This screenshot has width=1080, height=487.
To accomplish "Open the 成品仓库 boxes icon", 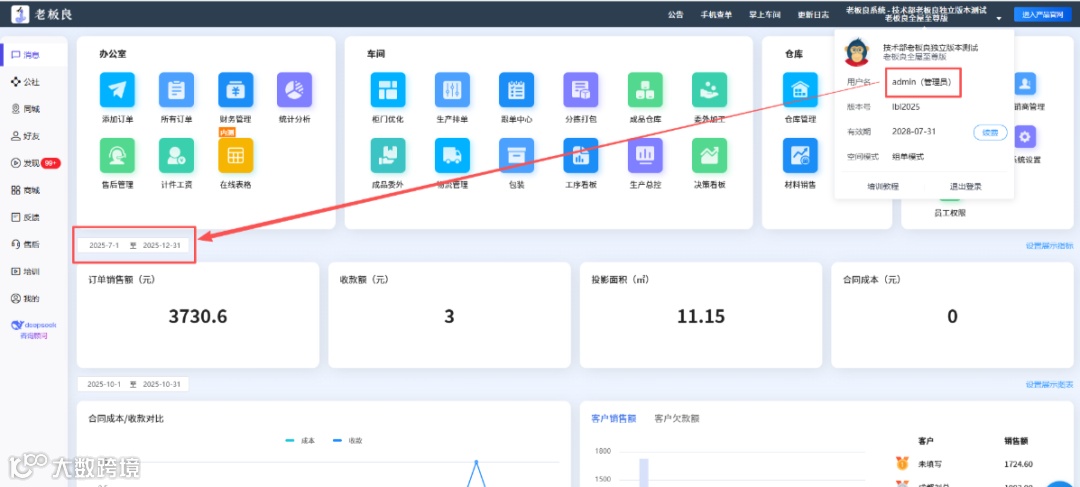I will point(645,90).
